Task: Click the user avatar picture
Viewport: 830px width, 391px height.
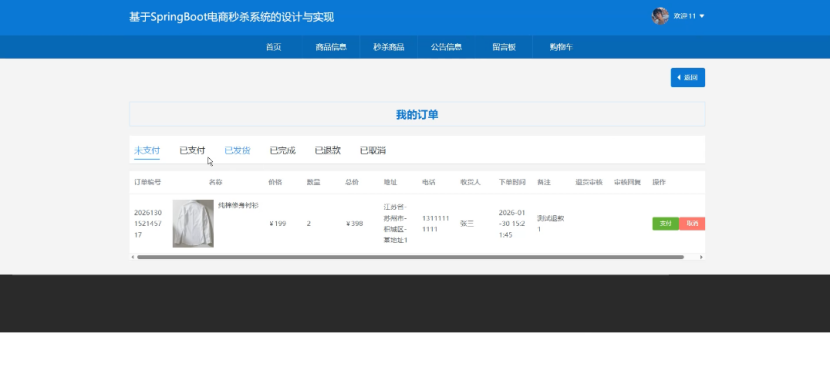Action: pyautogui.click(x=660, y=16)
